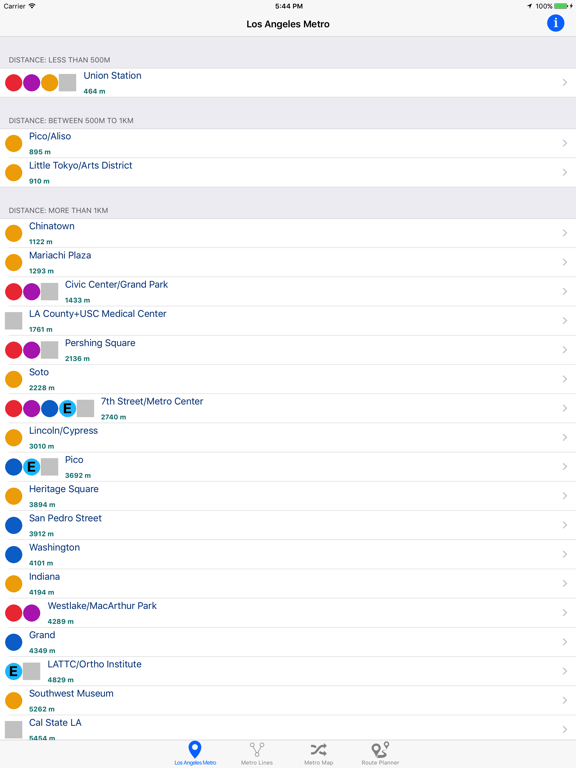Tap the Expo E icon beside LATTC/Ortho Institute
Viewport: 576px width, 768px height.
coord(14,671)
